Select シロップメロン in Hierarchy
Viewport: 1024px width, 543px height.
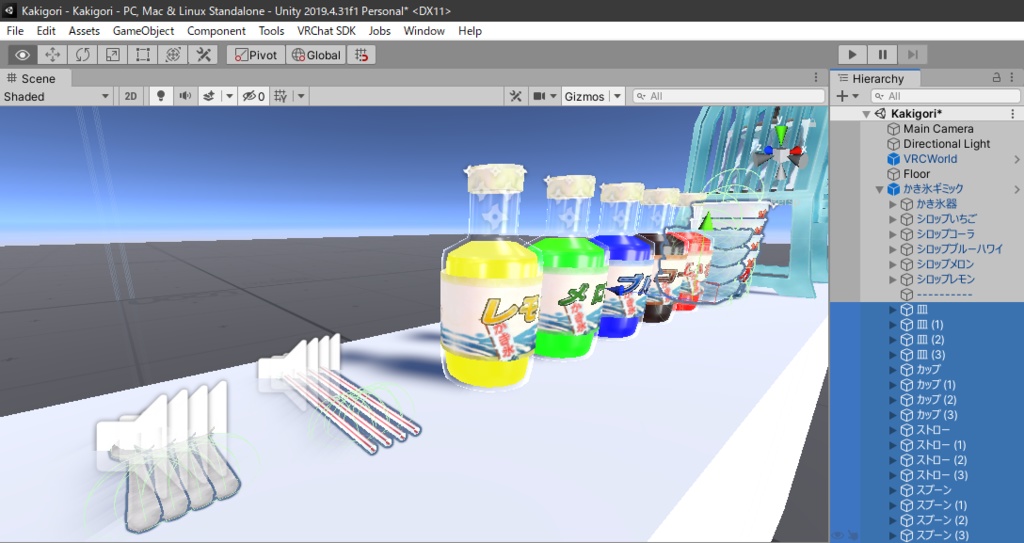944,264
